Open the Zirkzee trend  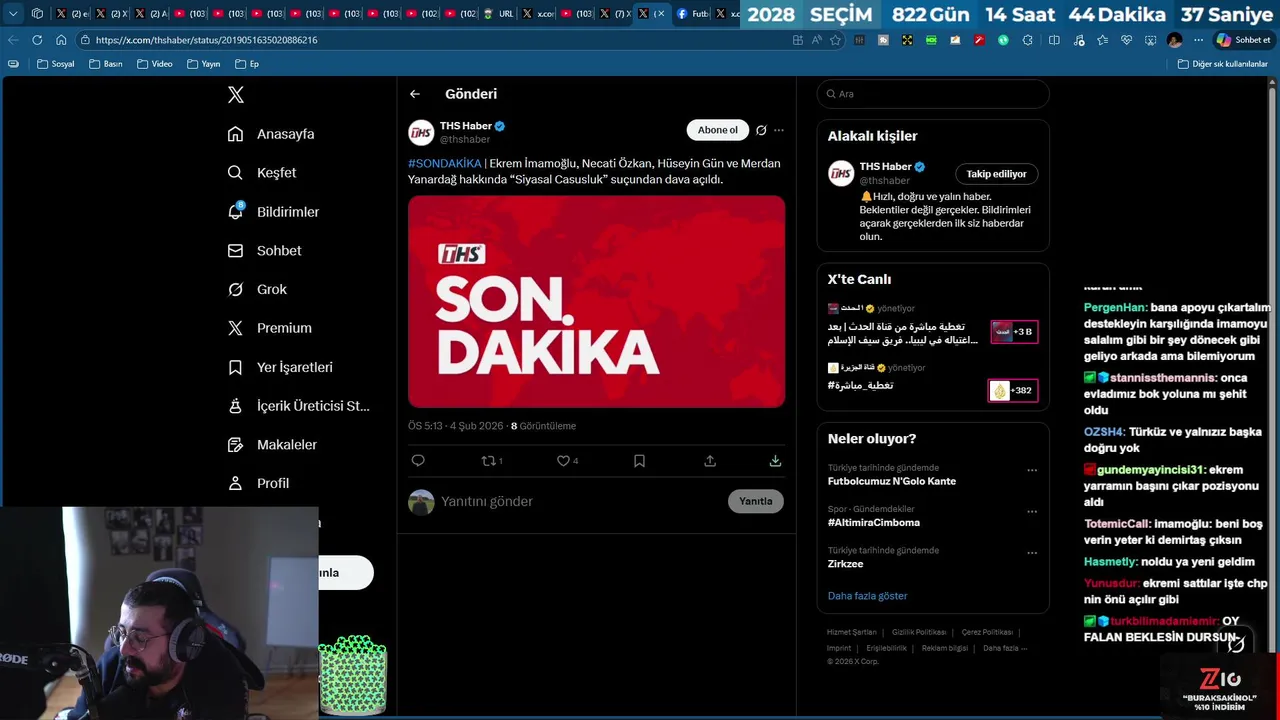click(845, 564)
